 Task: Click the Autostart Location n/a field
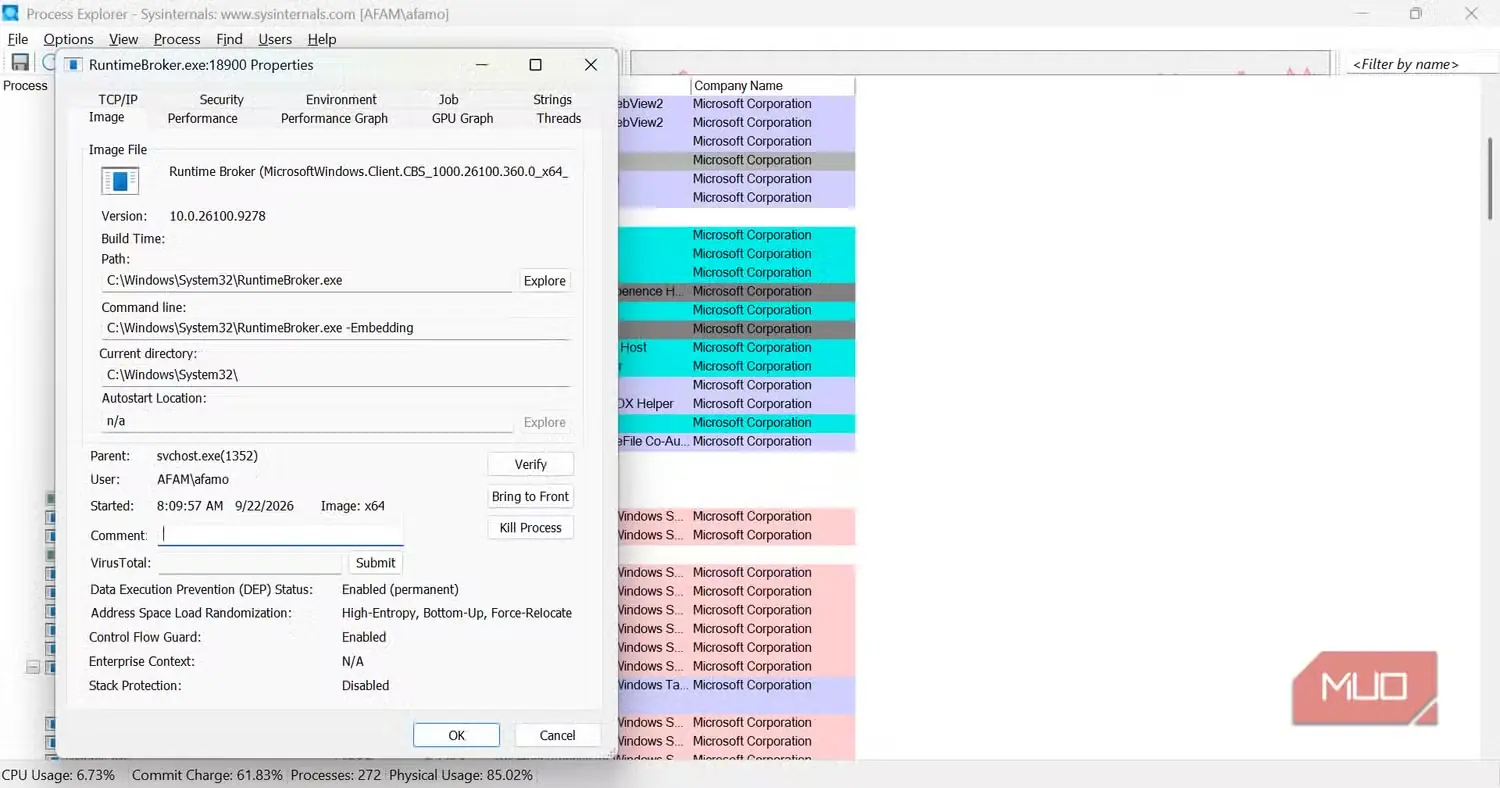[307, 421]
